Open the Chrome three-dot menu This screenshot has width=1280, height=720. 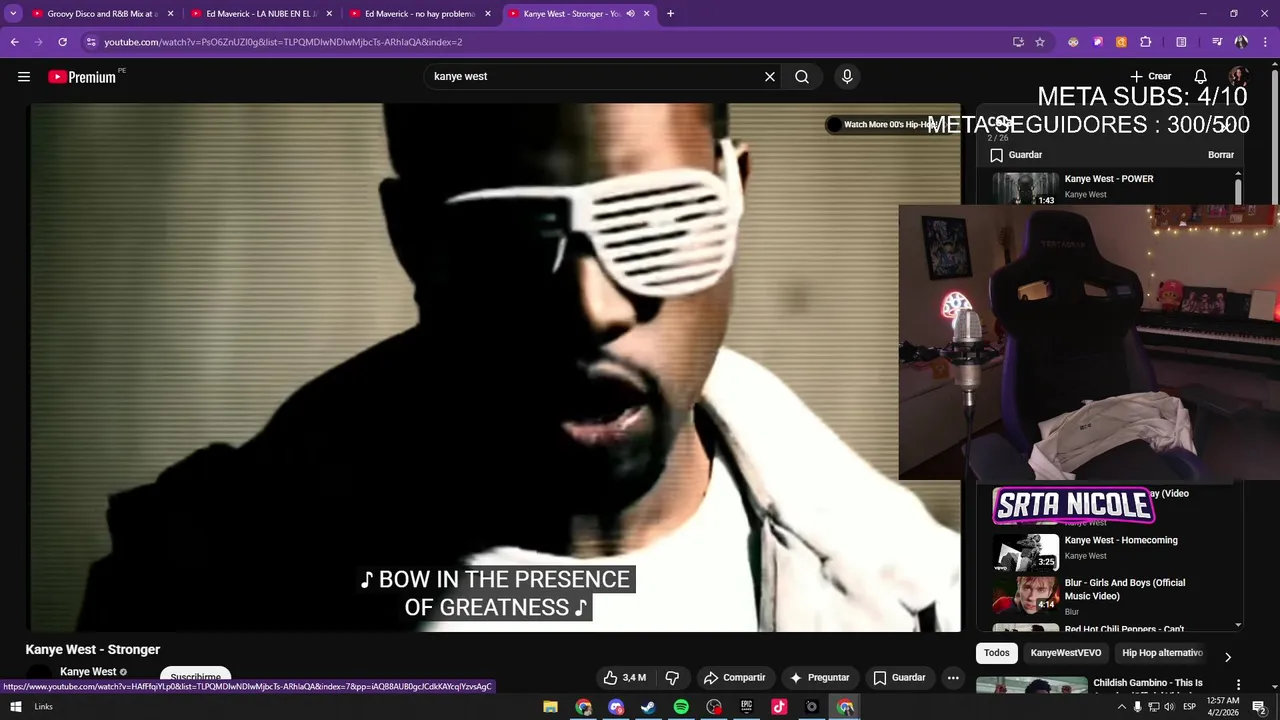tap(1266, 42)
